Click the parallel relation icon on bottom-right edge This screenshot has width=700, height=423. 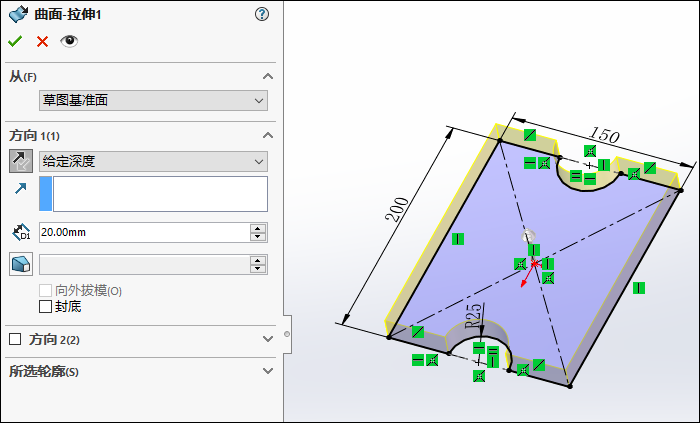click(x=539, y=365)
